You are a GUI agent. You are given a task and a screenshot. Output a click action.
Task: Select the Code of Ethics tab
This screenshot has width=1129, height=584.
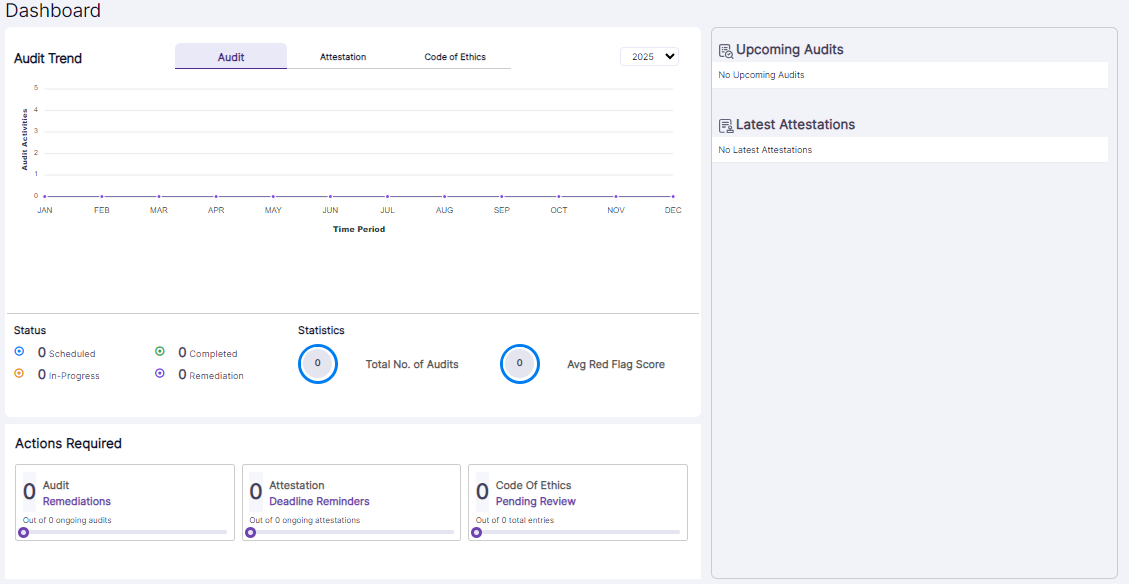click(455, 57)
